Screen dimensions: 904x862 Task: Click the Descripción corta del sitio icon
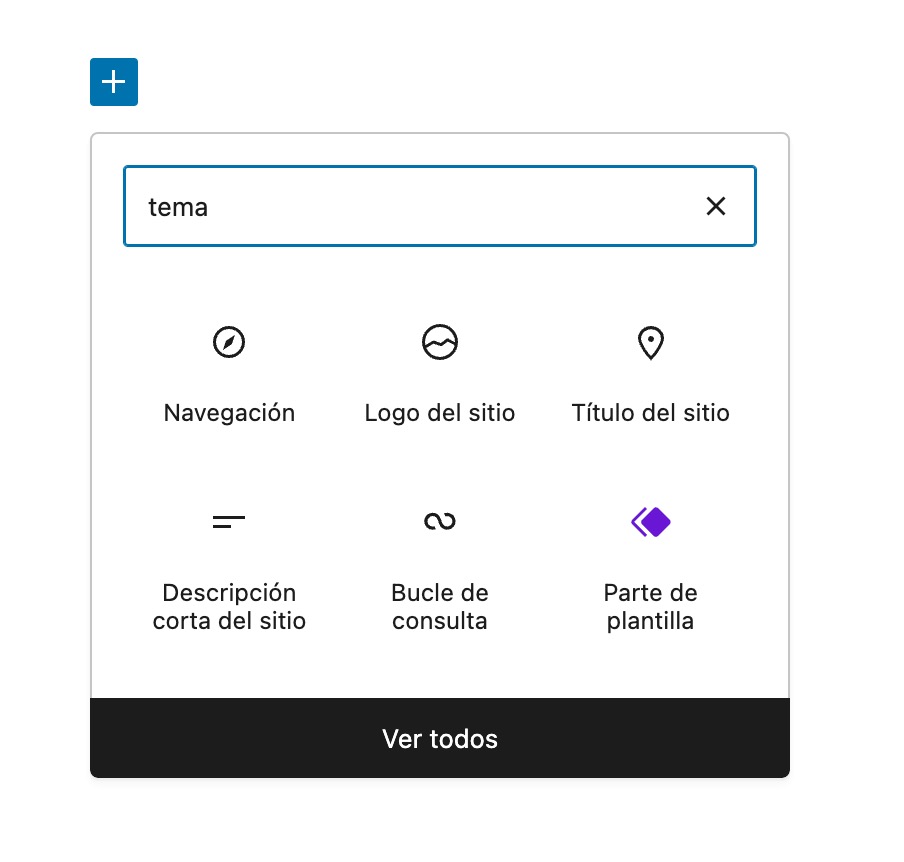(x=229, y=521)
